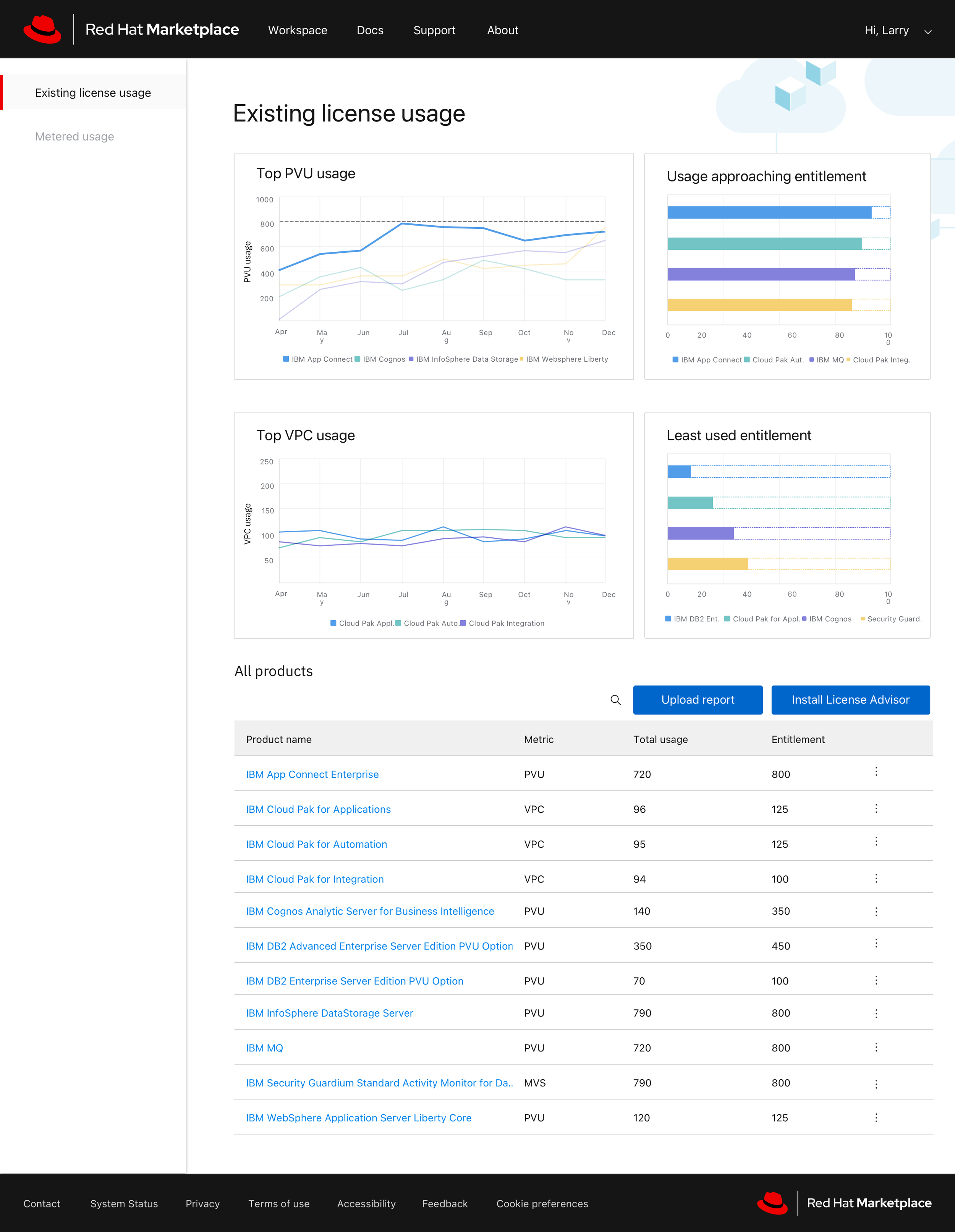Open overflow menu for IBM Cloud Pak for Integration
This screenshot has height=1232, width=955.
click(876, 878)
